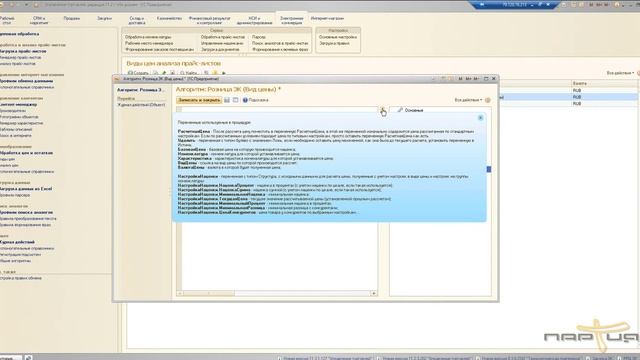The image size is (640, 360).
Task: Click the calculator M button in dialog title bar
Action: [x=460, y=78]
